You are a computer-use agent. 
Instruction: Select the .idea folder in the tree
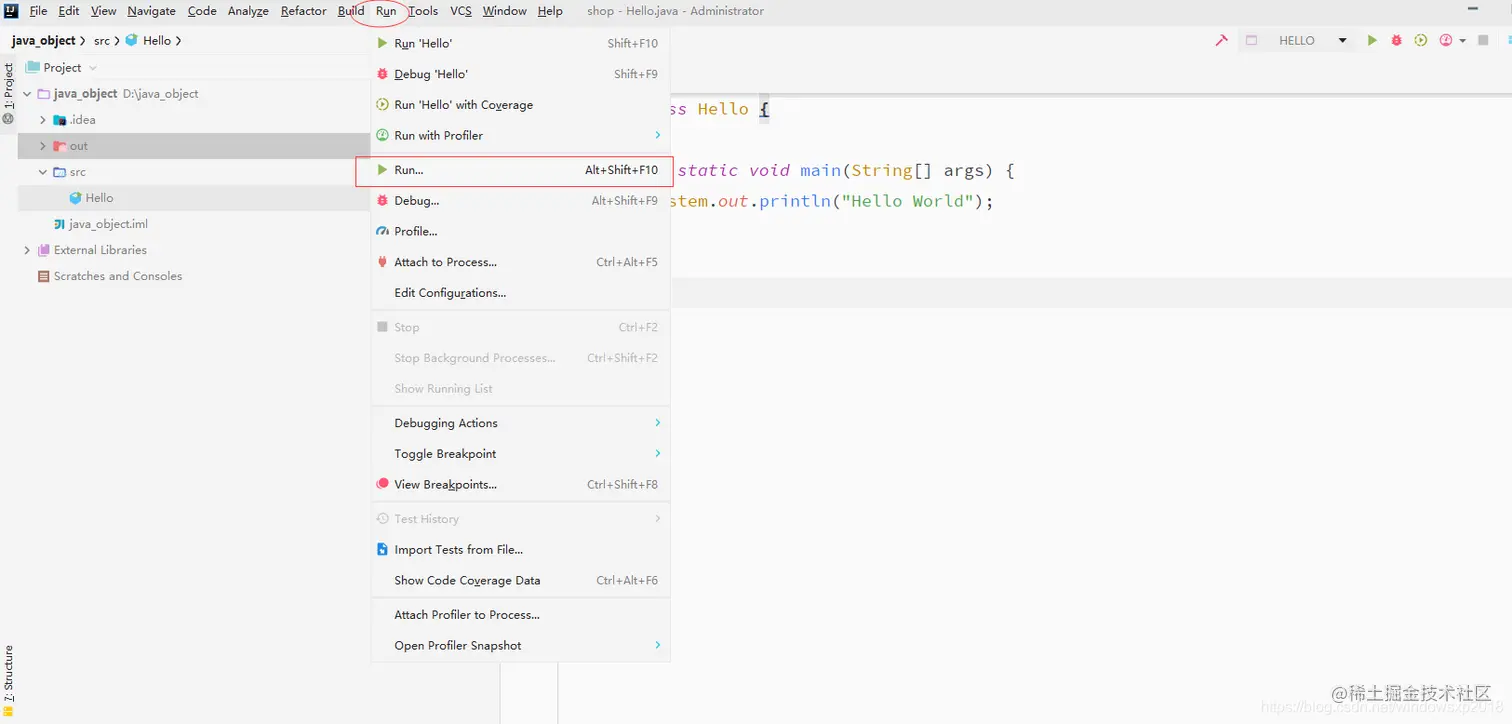pos(82,120)
